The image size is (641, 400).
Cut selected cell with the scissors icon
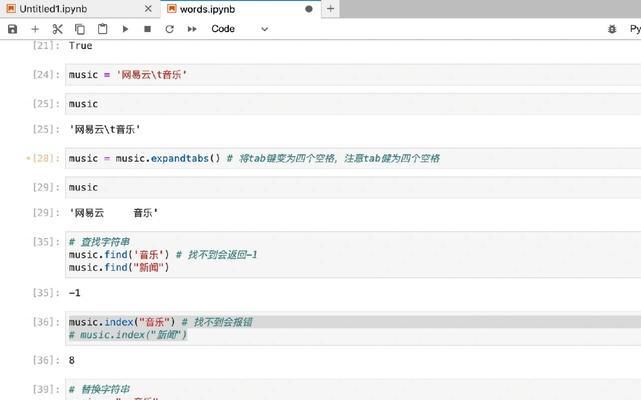[x=57, y=29]
